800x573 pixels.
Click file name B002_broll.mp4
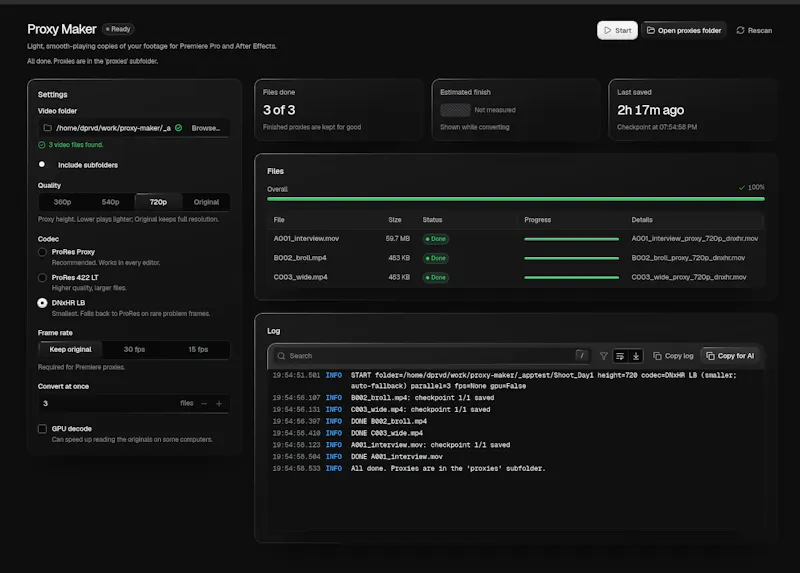(300, 258)
